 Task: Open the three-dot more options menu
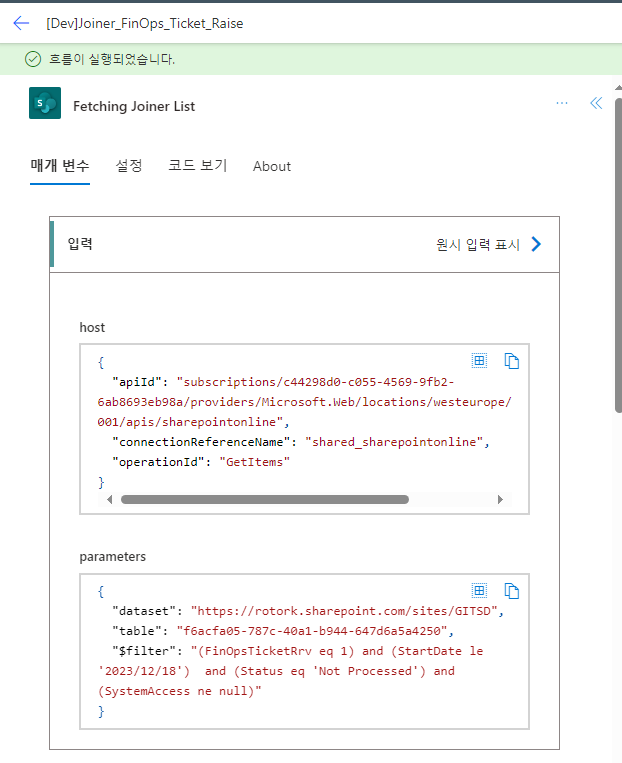click(x=562, y=103)
